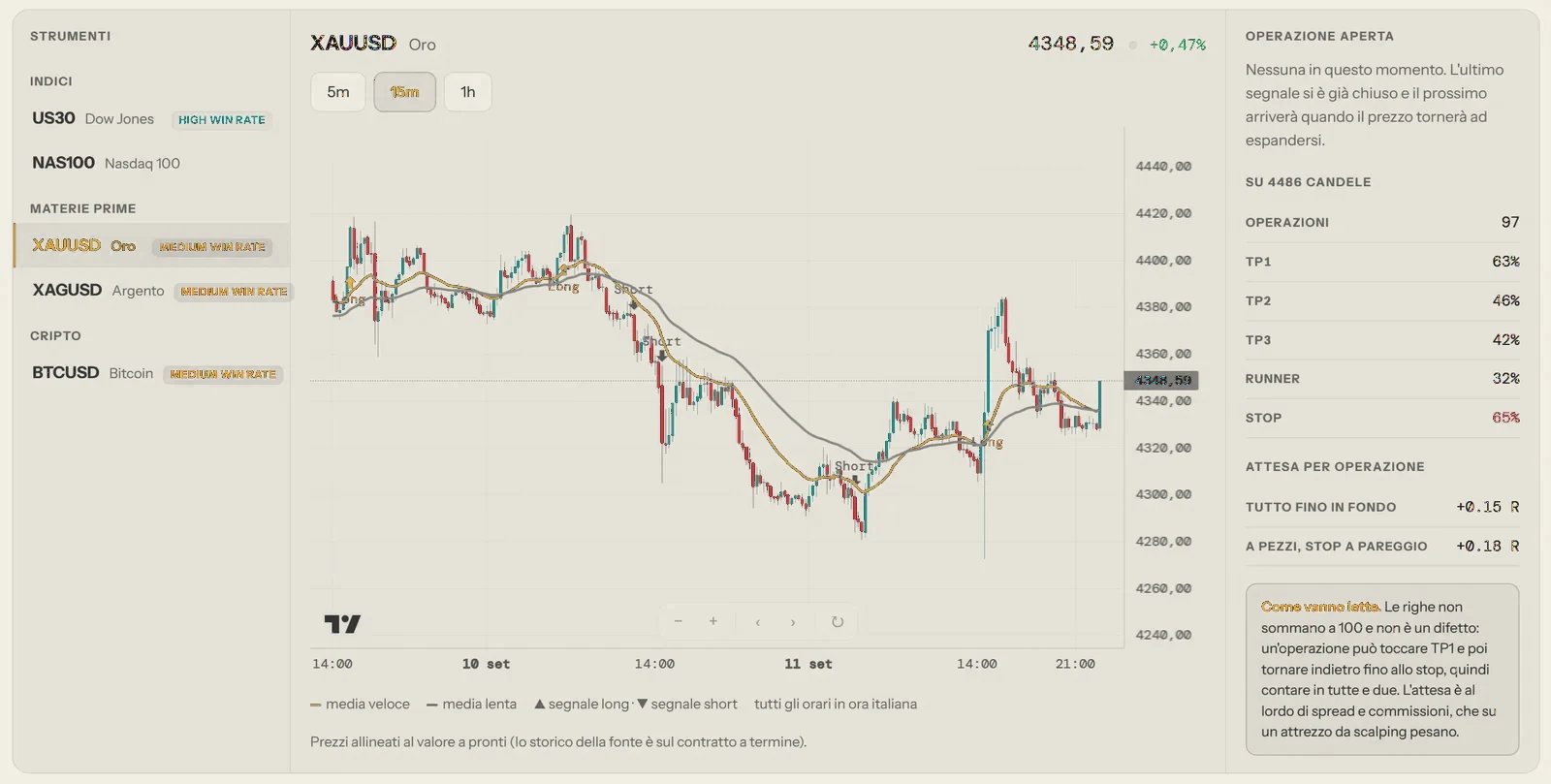
Task: Click the scroll chart left arrow
Action: tap(757, 622)
